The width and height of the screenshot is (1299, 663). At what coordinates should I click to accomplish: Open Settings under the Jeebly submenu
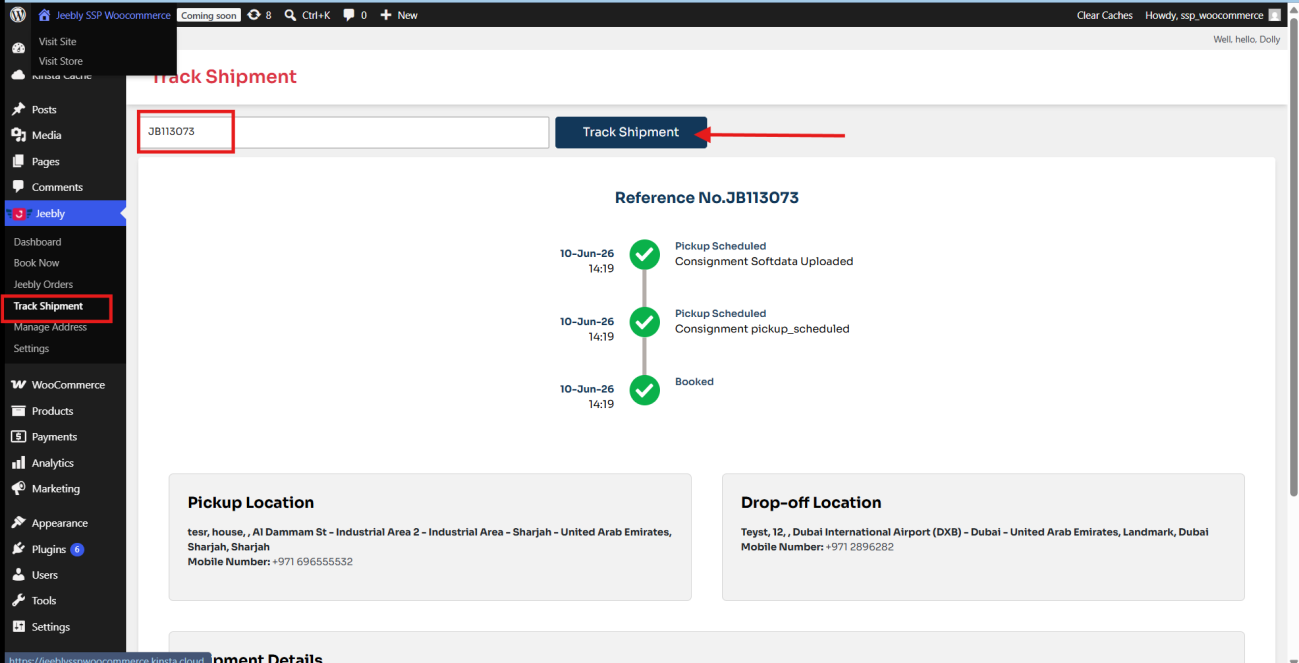pyautogui.click(x=31, y=348)
